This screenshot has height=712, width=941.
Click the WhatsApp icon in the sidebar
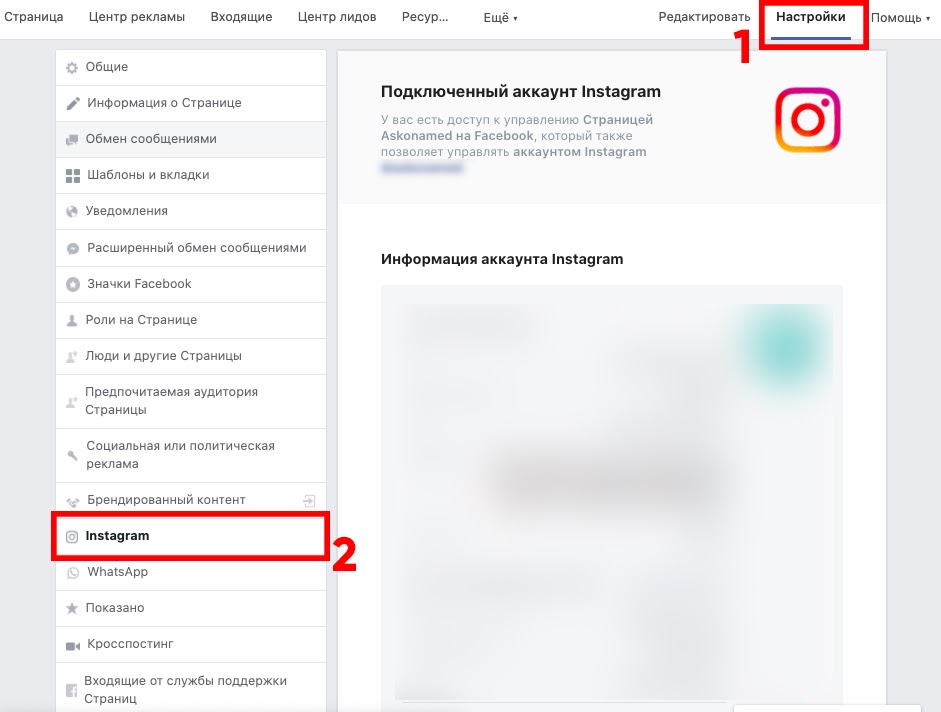click(73, 573)
